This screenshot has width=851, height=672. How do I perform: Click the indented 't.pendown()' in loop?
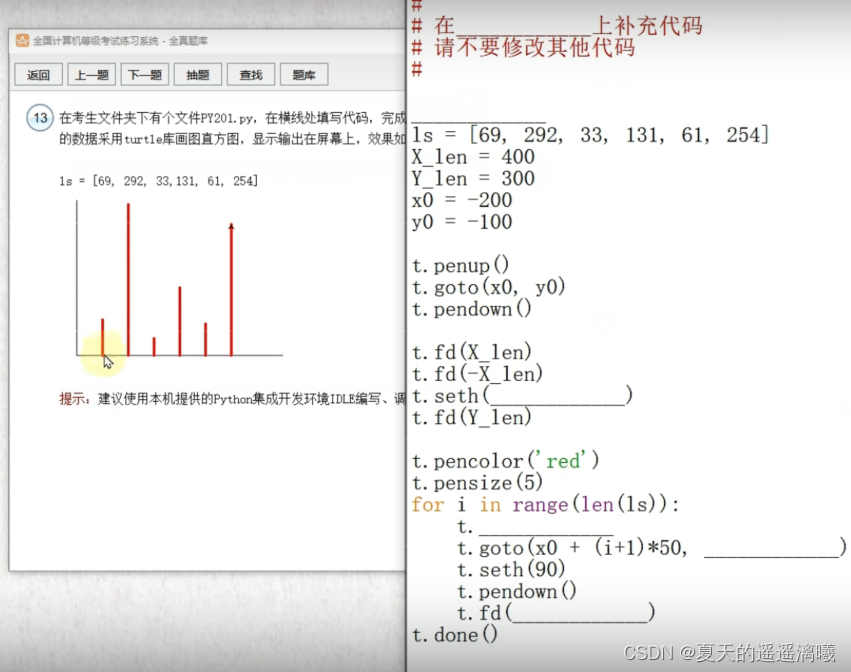tap(517, 591)
